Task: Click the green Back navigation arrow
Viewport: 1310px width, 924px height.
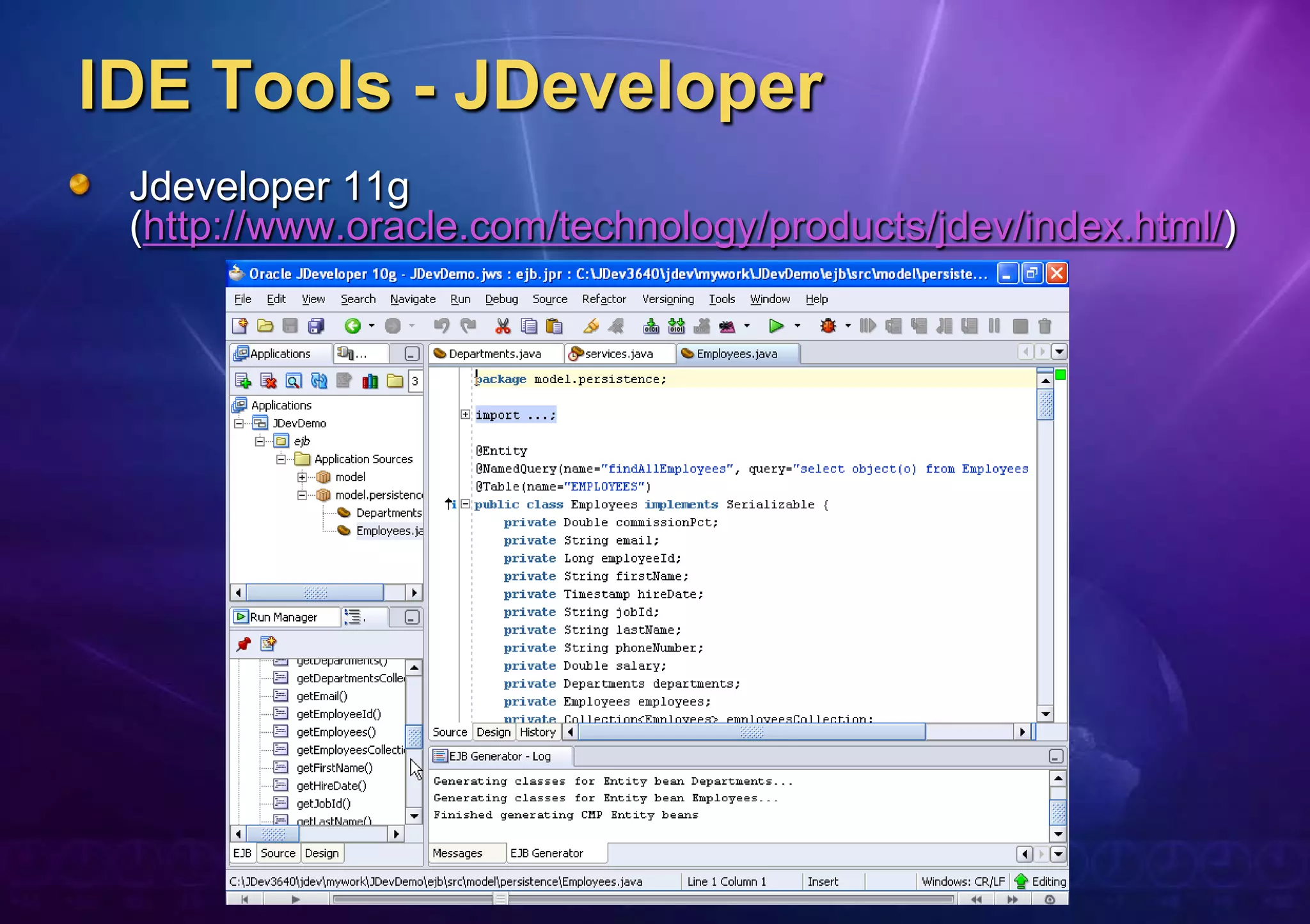Action: coord(352,326)
